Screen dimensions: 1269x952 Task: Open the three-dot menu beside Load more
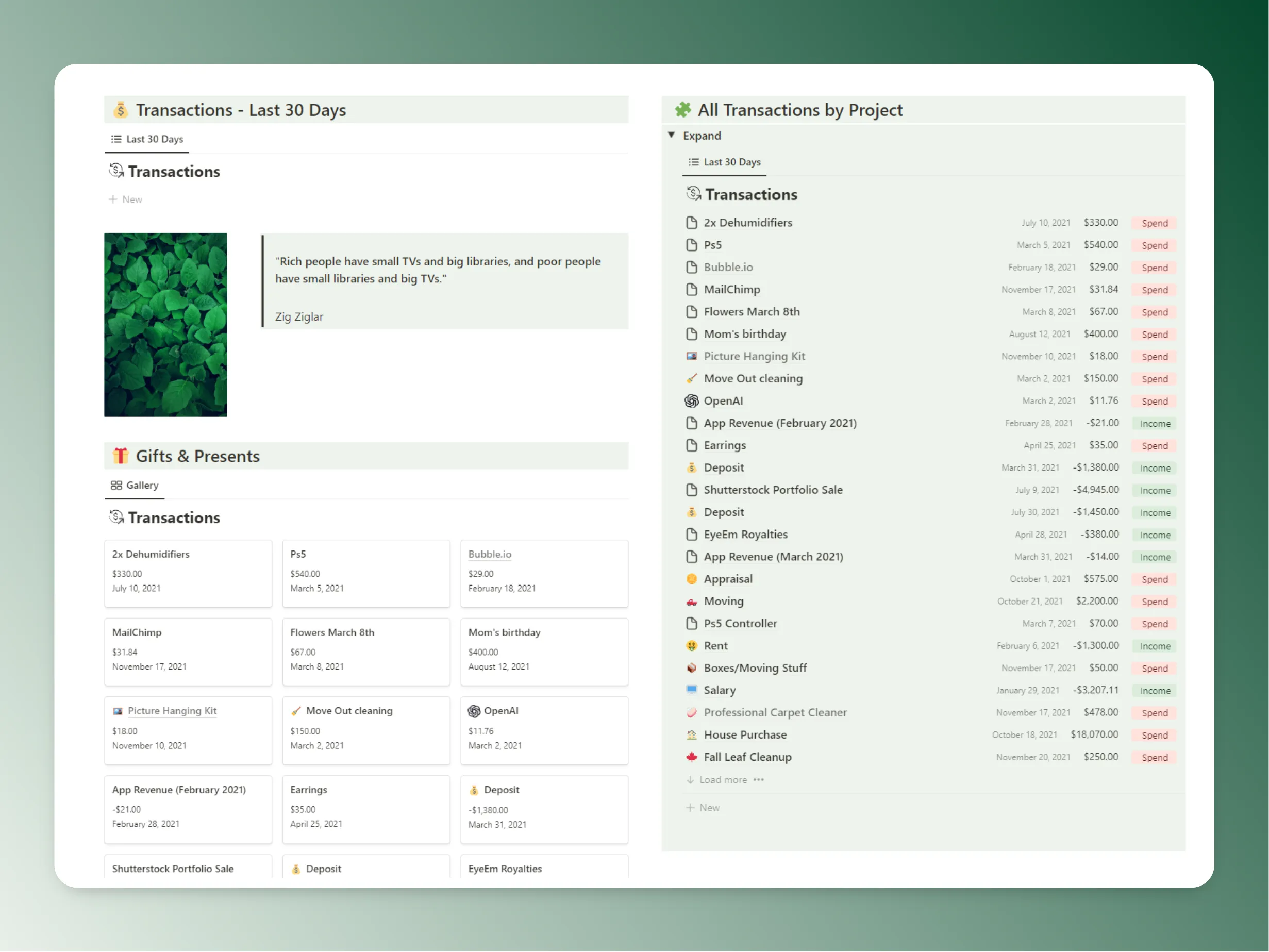758,780
